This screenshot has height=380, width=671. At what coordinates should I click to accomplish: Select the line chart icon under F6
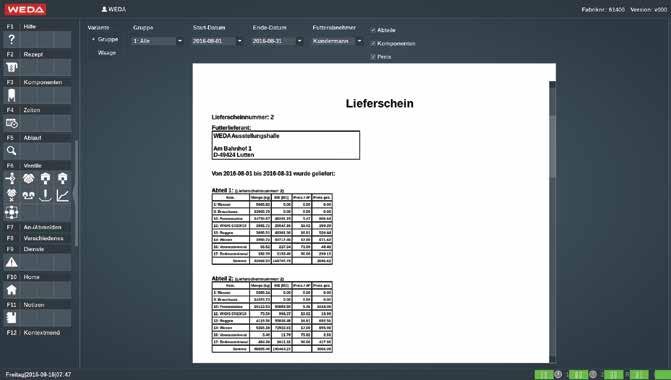click(62, 196)
